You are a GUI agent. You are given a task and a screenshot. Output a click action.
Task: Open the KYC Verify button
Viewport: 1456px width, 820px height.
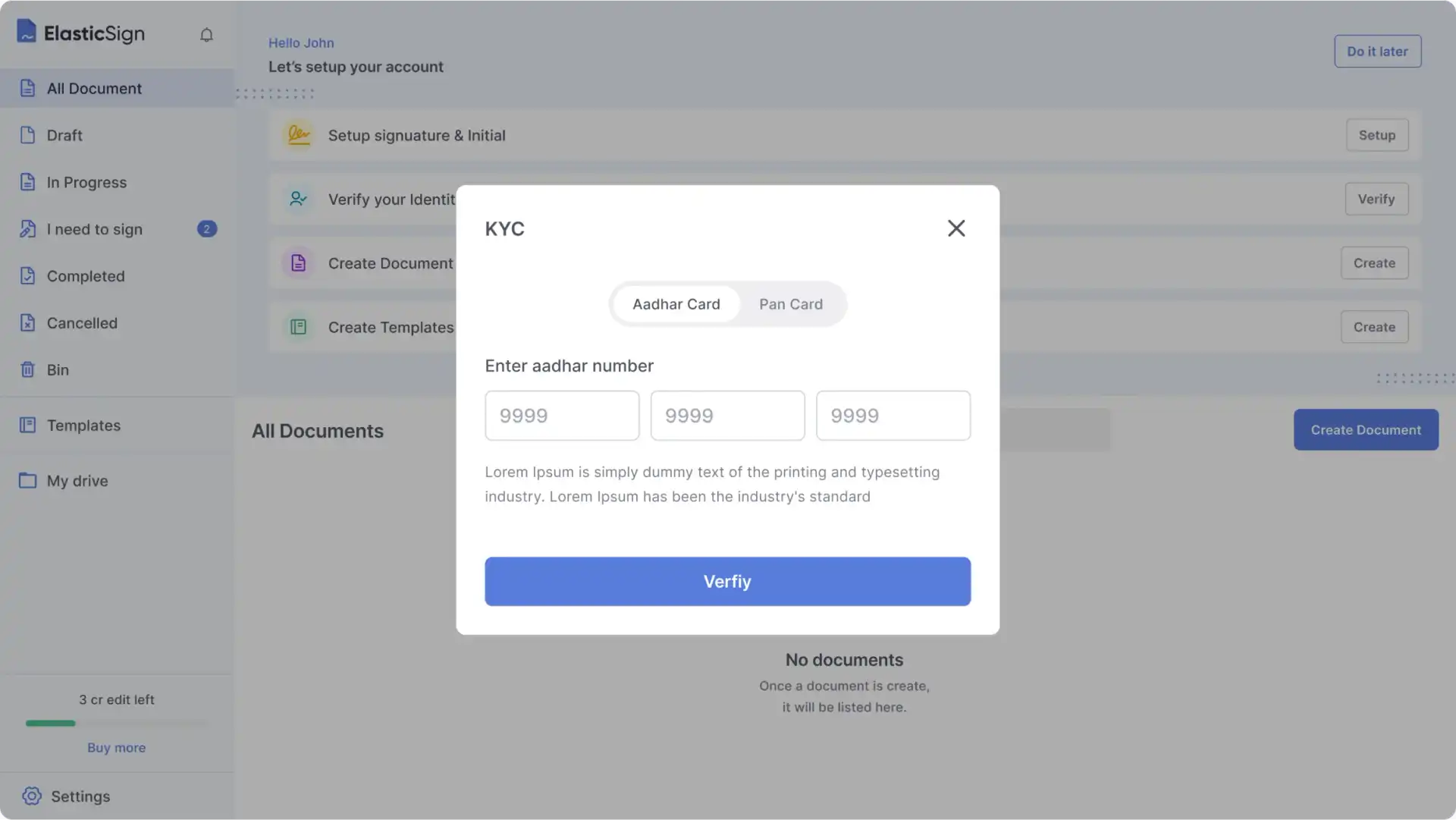point(727,581)
